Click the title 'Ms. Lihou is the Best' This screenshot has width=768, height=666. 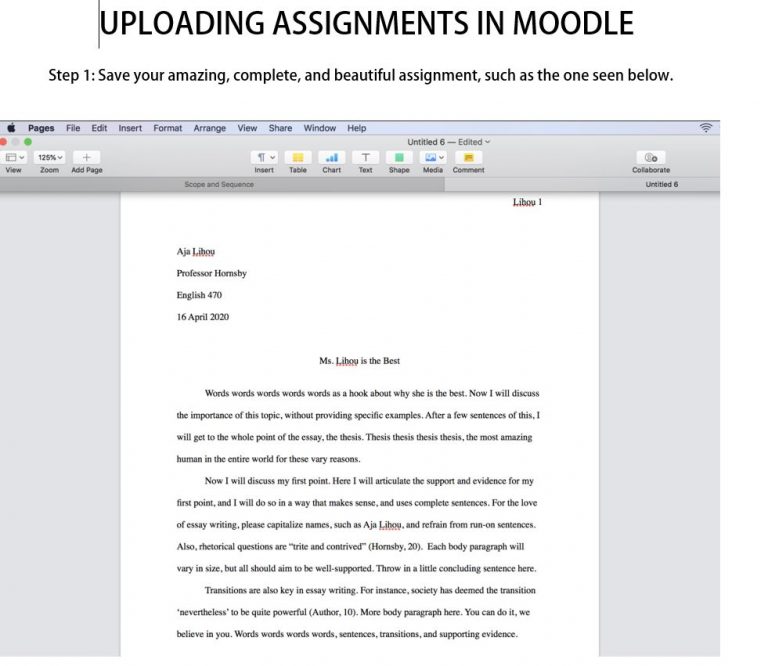click(360, 361)
